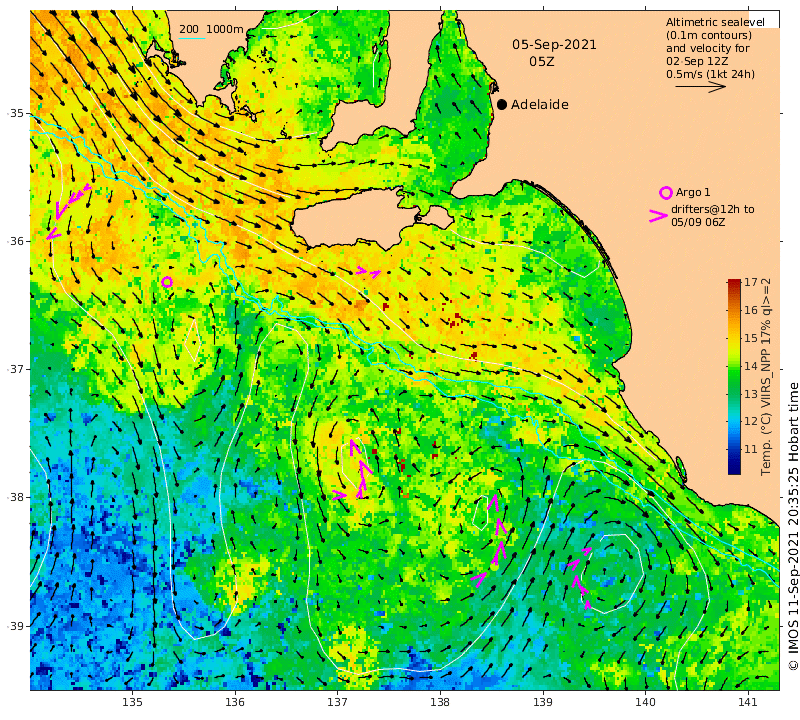Click the '135' longitude axis label
The height and width of the screenshot is (720, 800).
133,702
